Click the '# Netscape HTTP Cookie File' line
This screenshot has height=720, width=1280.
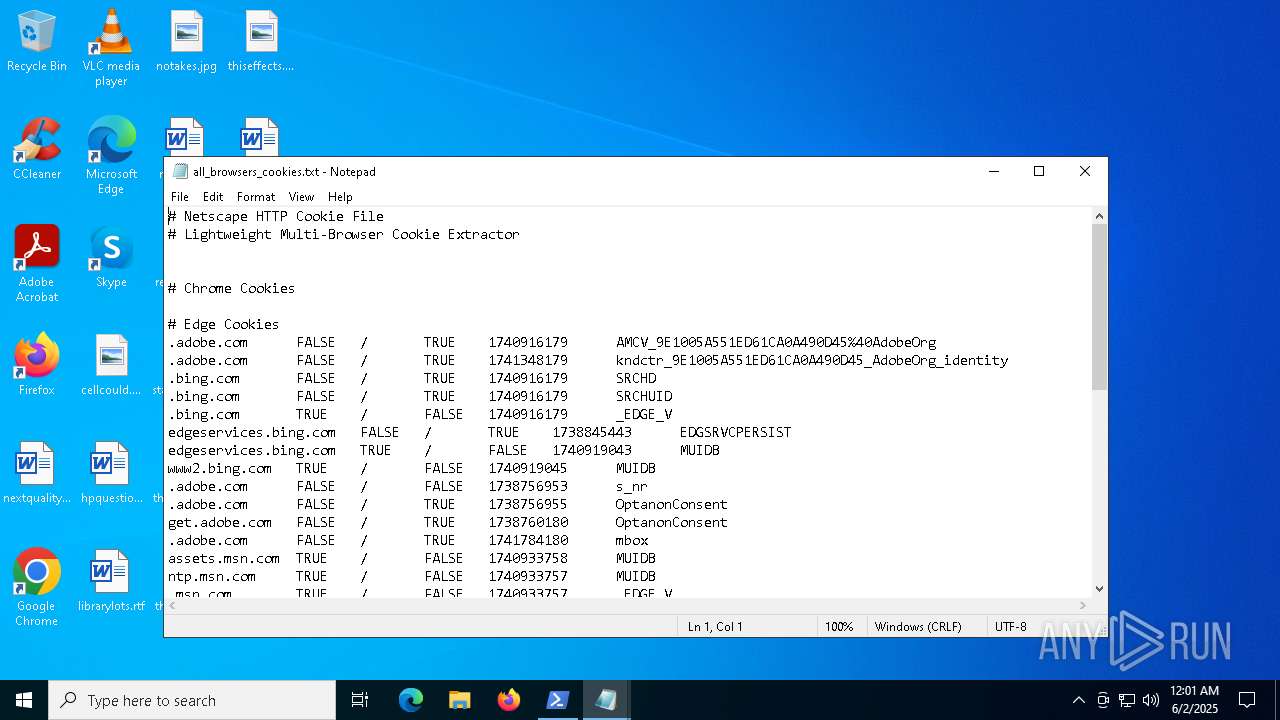[x=276, y=216]
